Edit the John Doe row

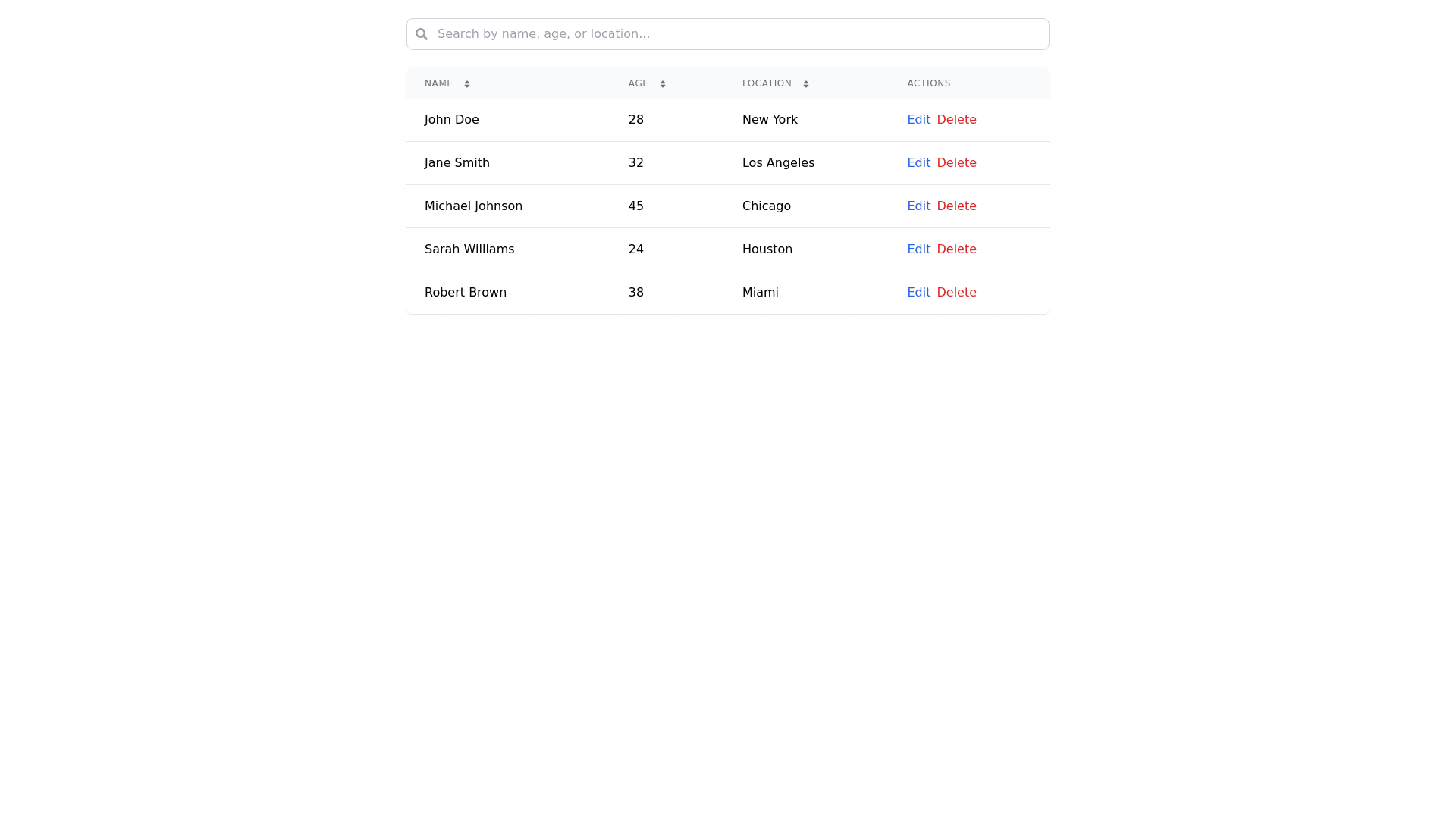918,120
